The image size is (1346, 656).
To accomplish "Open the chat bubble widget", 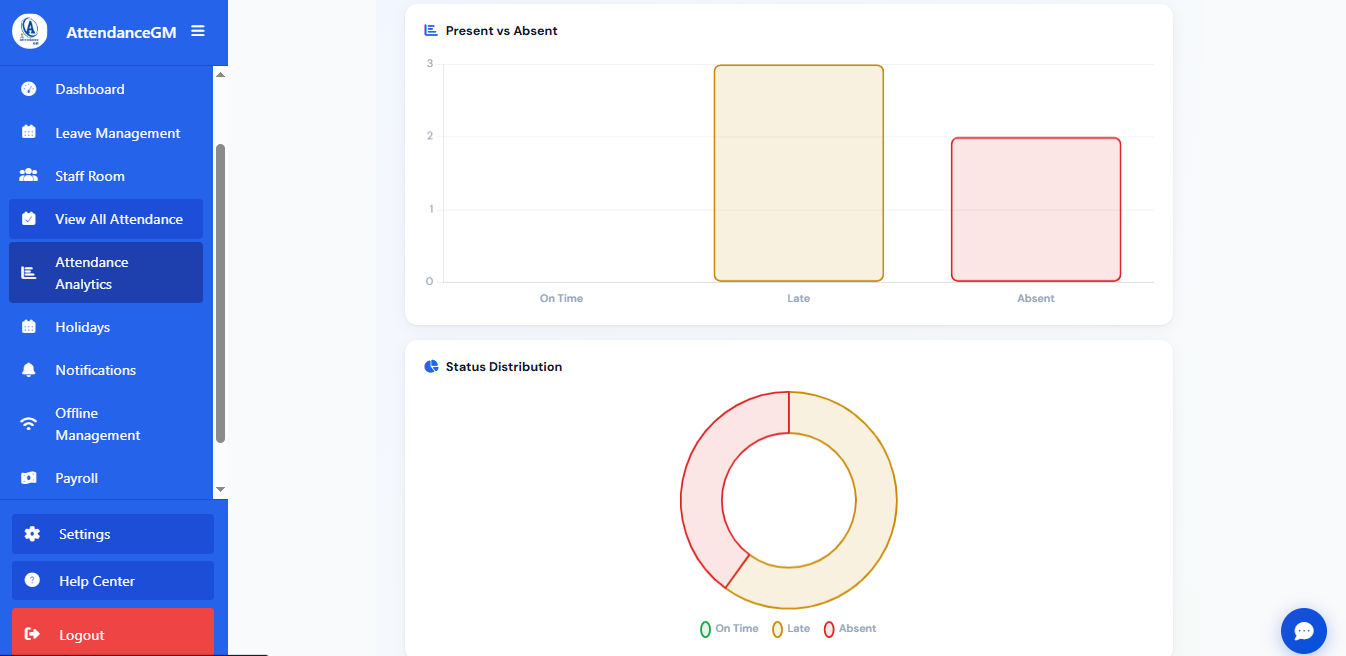I will [x=1304, y=631].
